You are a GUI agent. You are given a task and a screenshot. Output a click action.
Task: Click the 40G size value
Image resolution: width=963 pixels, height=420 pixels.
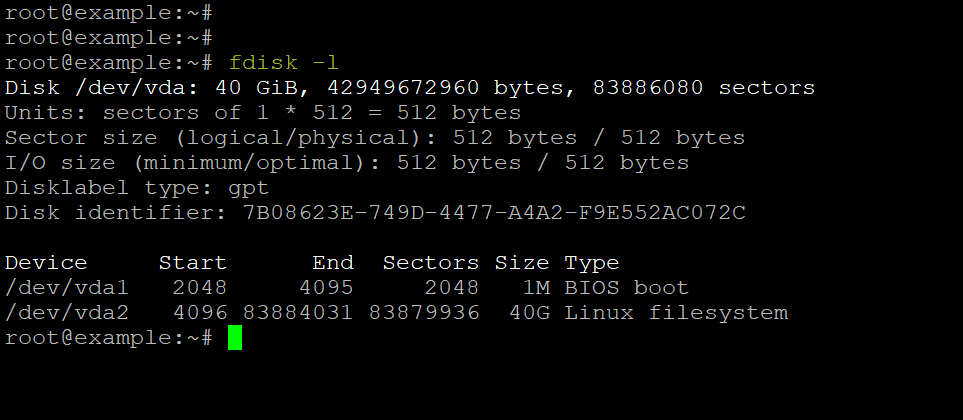[x=529, y=313]
